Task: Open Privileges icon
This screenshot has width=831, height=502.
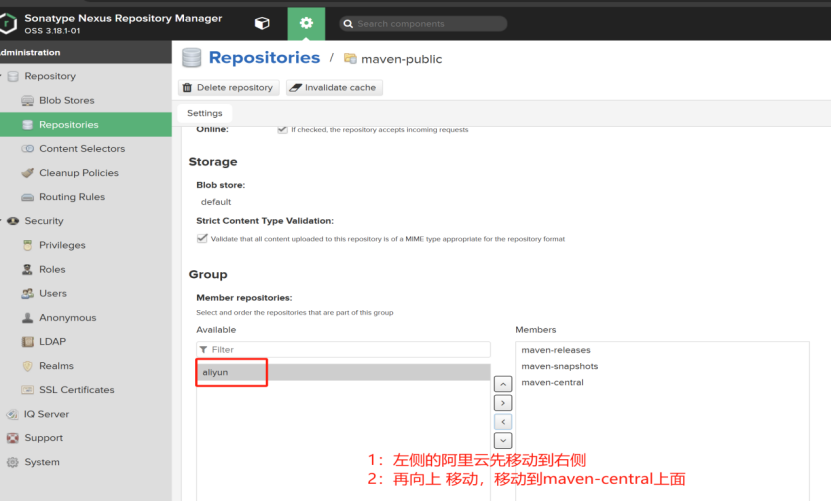Action: [28, 245]
